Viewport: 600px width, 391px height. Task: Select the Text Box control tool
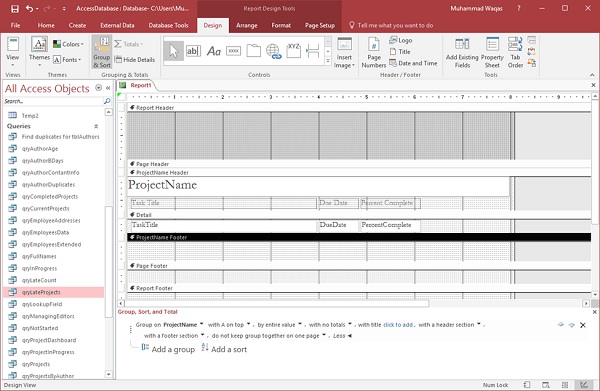tap(193, 51)
